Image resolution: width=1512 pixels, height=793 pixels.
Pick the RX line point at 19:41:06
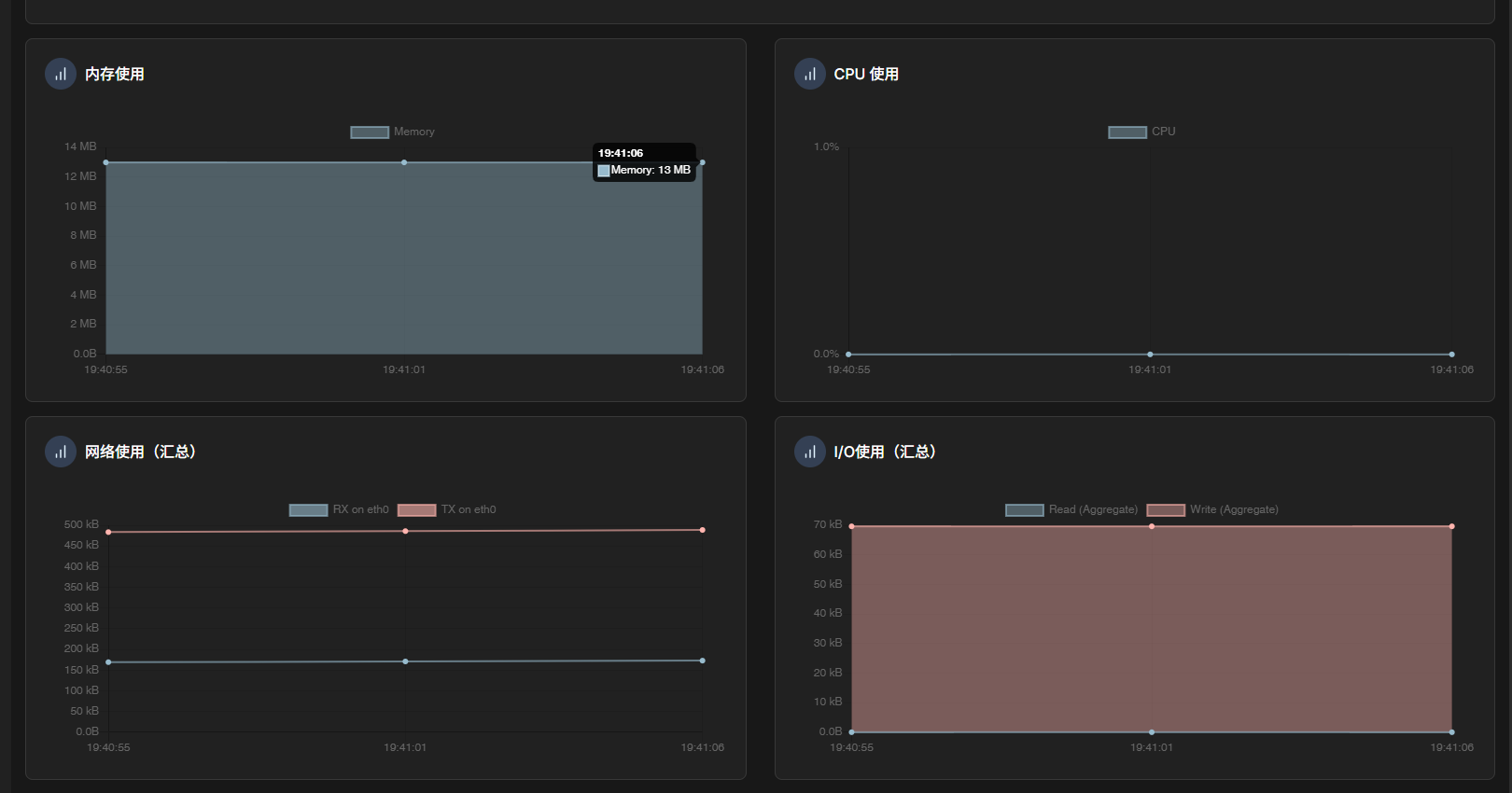click(703, 661)
